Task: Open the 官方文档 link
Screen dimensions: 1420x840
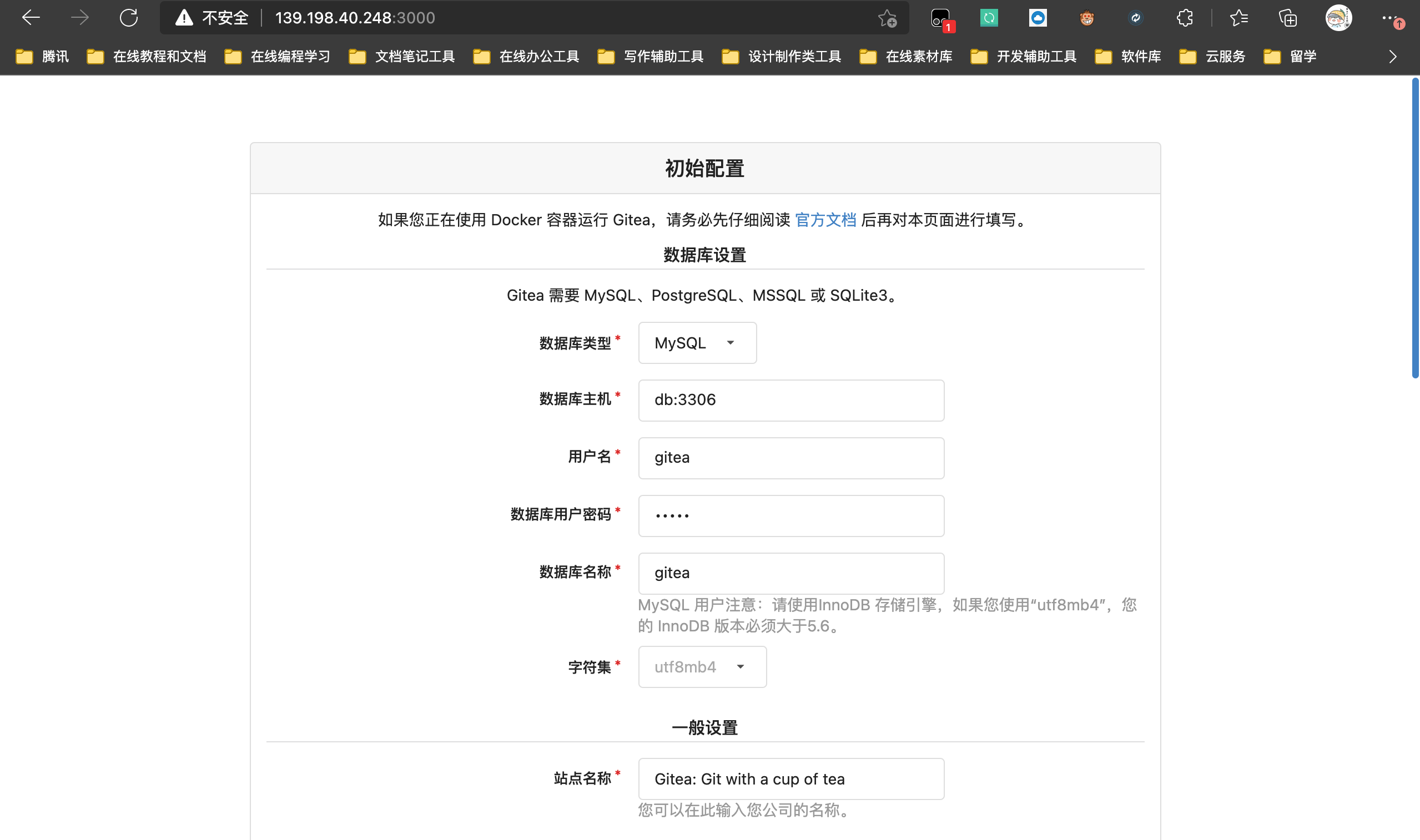Action: point(825,220)
